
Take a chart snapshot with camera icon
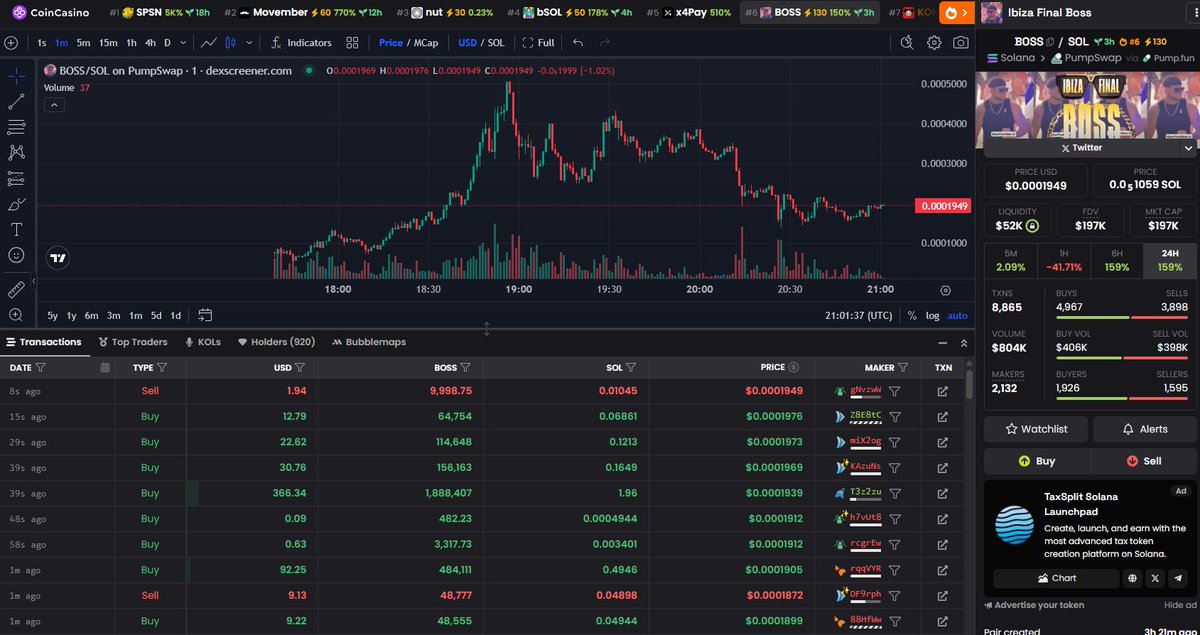(960, 43)
